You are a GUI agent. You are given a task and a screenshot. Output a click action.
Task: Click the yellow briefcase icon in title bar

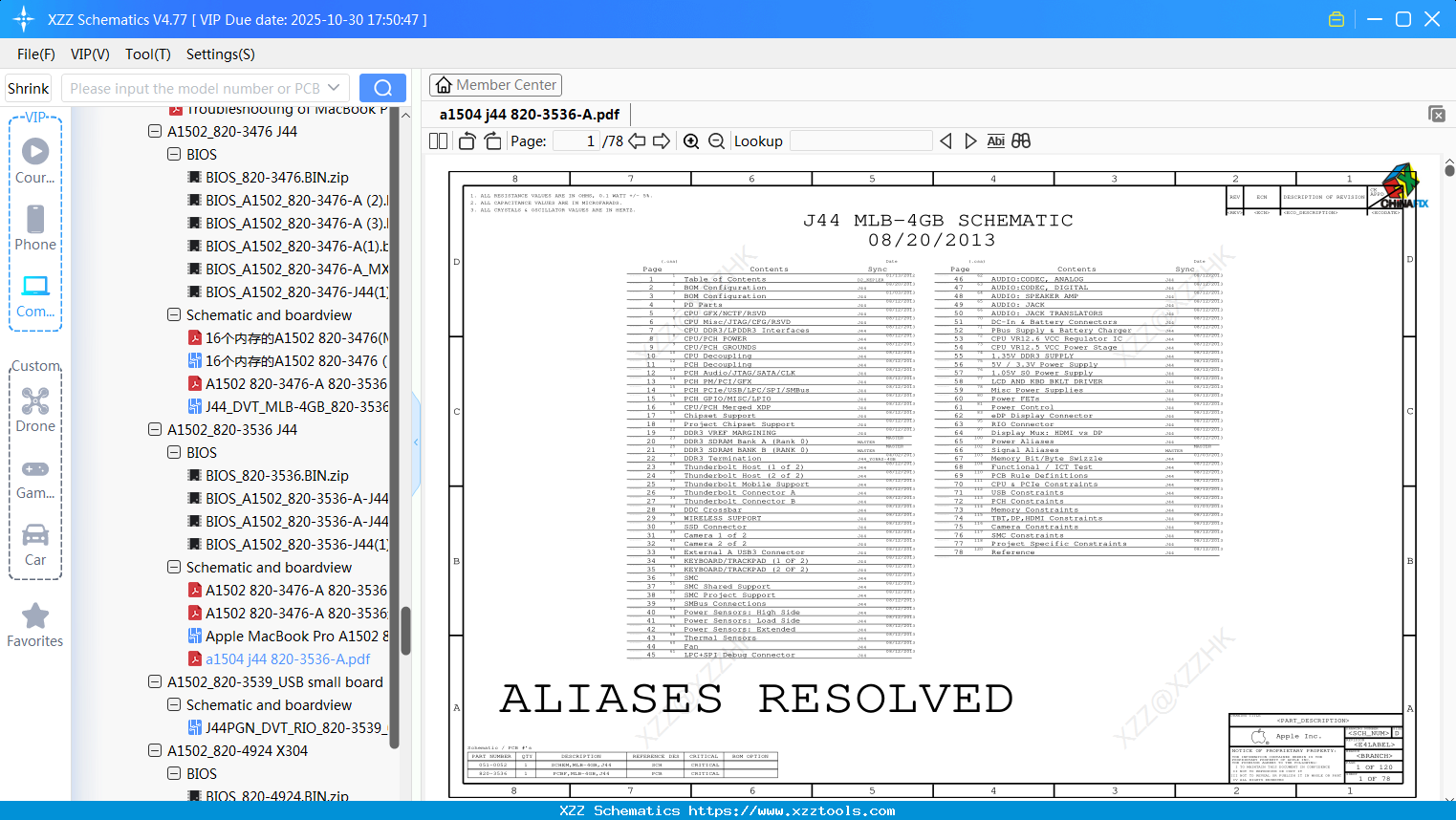[1336, 19]
